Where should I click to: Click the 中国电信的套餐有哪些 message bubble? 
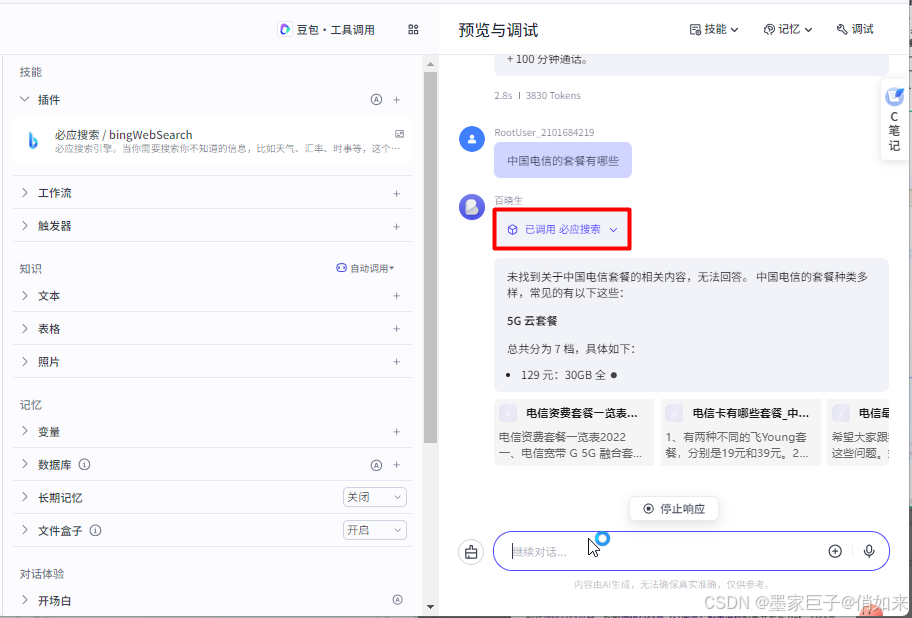tap(563, 160)
